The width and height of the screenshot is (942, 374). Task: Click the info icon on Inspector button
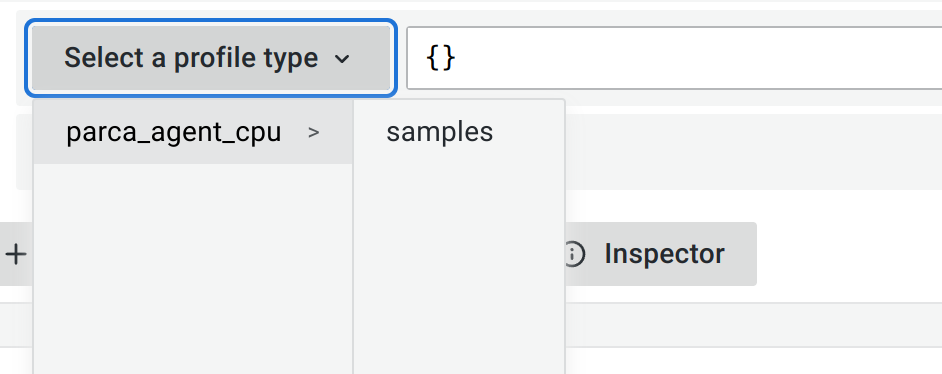(x=574, y=254)
